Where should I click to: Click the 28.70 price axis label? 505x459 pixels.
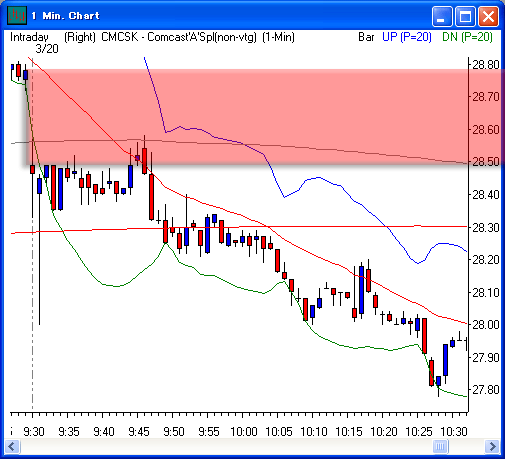point(486,97)
